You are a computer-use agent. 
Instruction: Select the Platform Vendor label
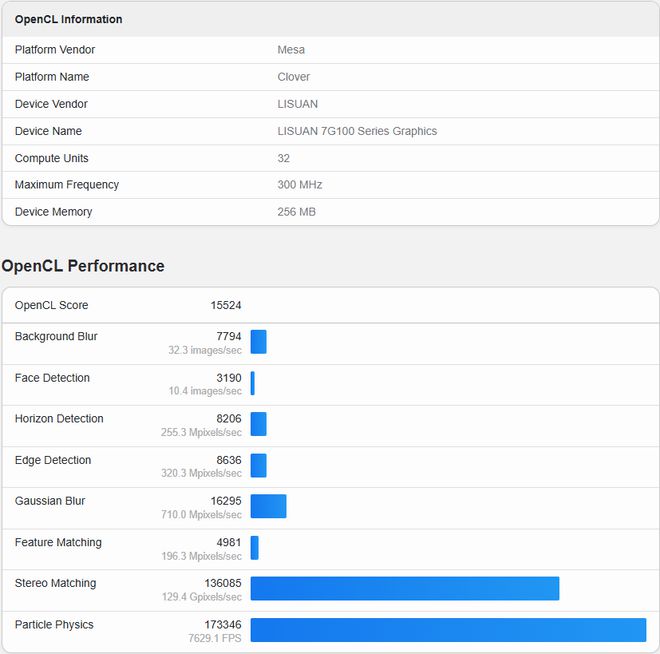tap(55, 50)
